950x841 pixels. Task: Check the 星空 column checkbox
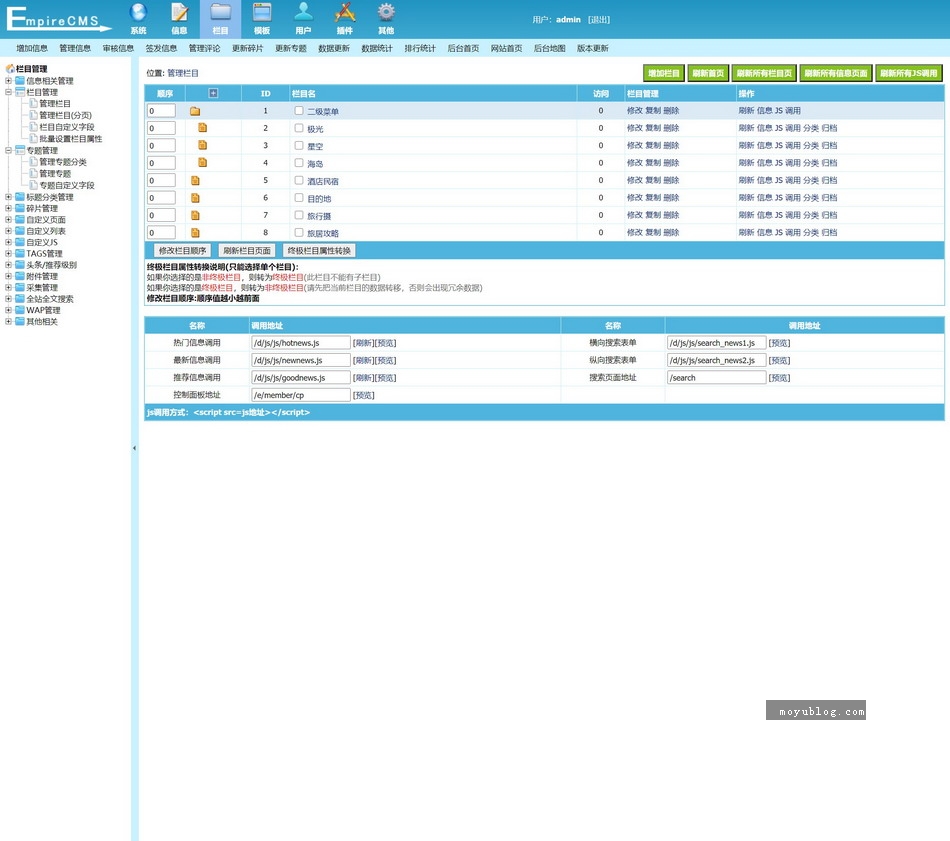(x=299, y=145)
